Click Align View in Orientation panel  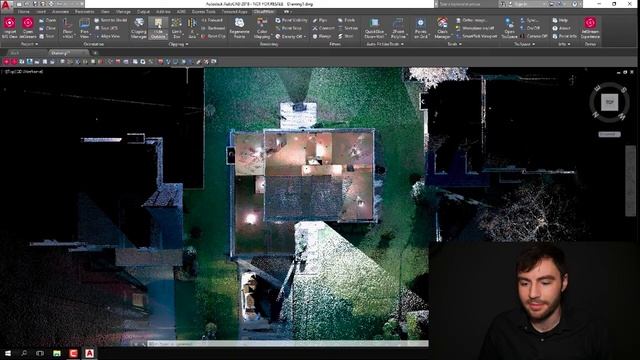tap(108, 36)
